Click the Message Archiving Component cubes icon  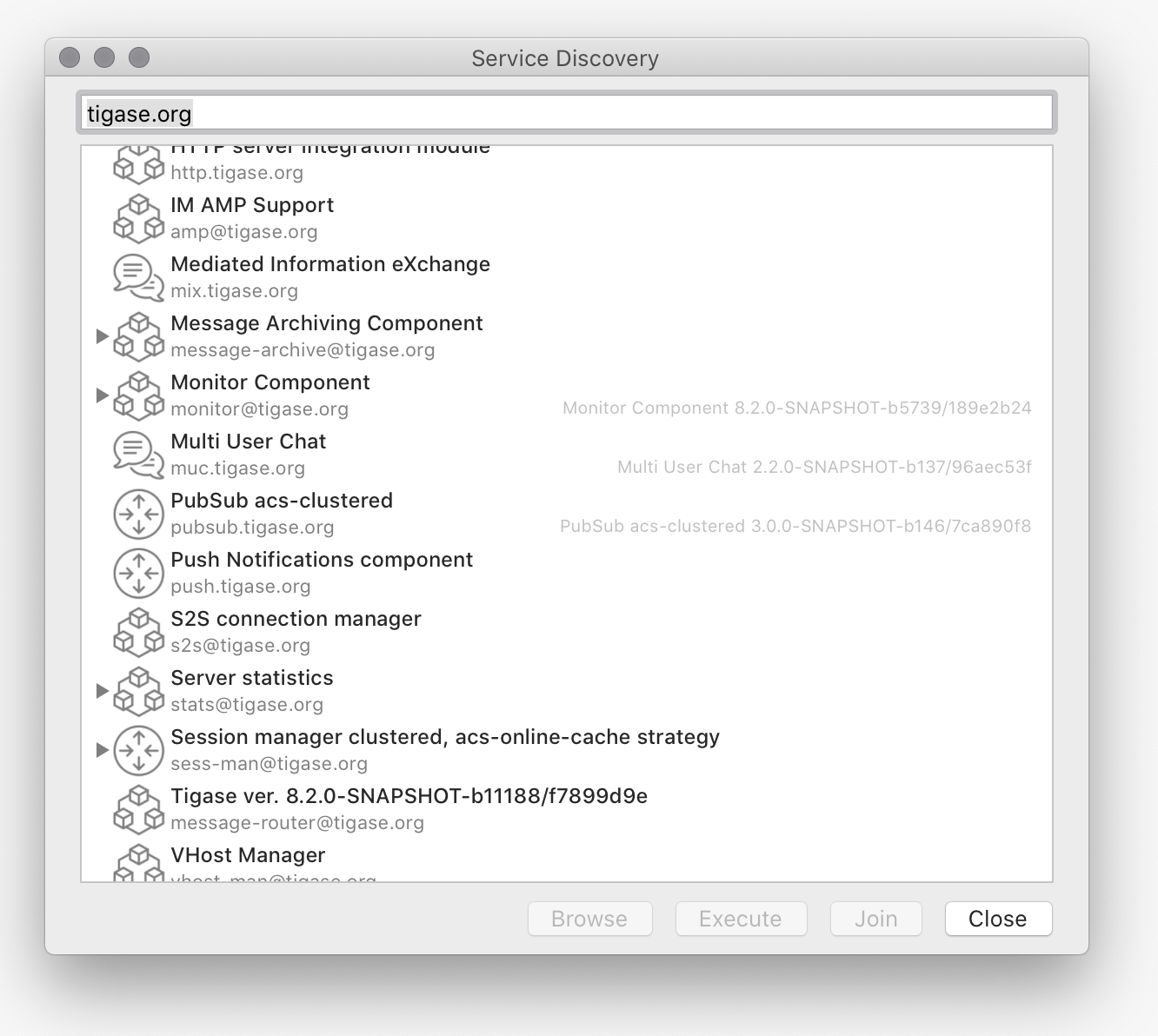139,336
